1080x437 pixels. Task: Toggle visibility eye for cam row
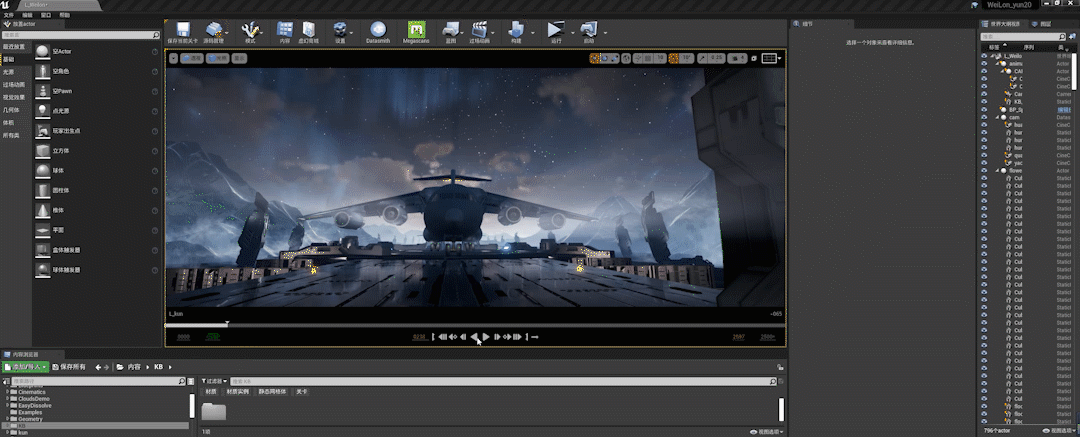pos(984,117)
